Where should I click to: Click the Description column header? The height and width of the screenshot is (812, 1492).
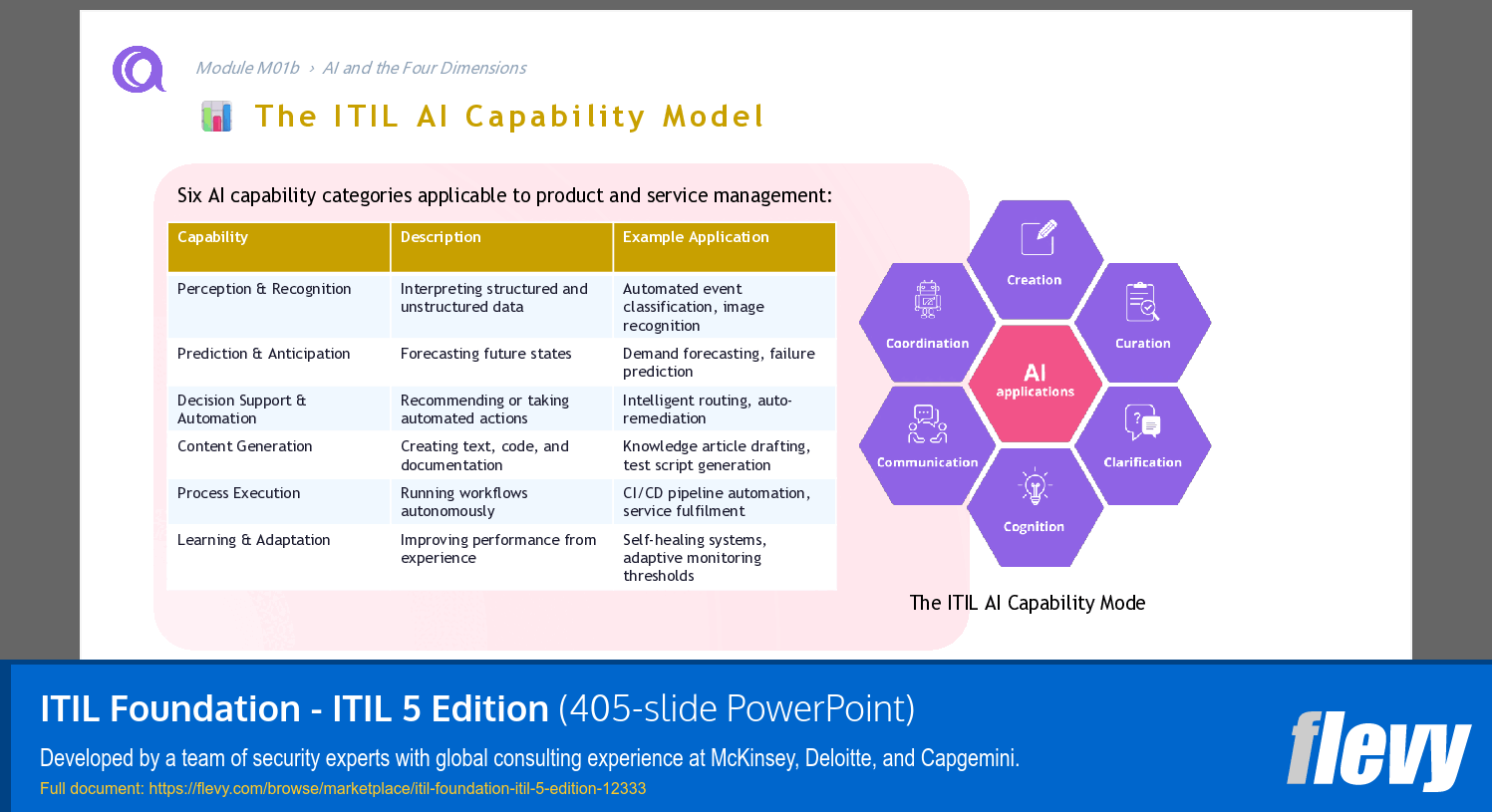(501, 247)
